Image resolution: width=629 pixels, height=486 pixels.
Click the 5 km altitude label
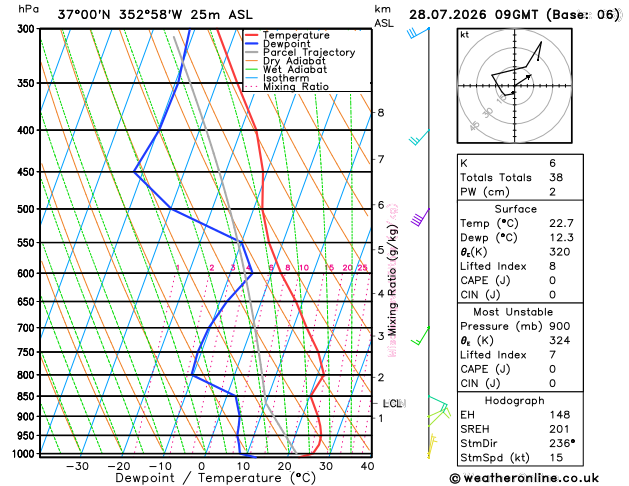coord(381,249)
